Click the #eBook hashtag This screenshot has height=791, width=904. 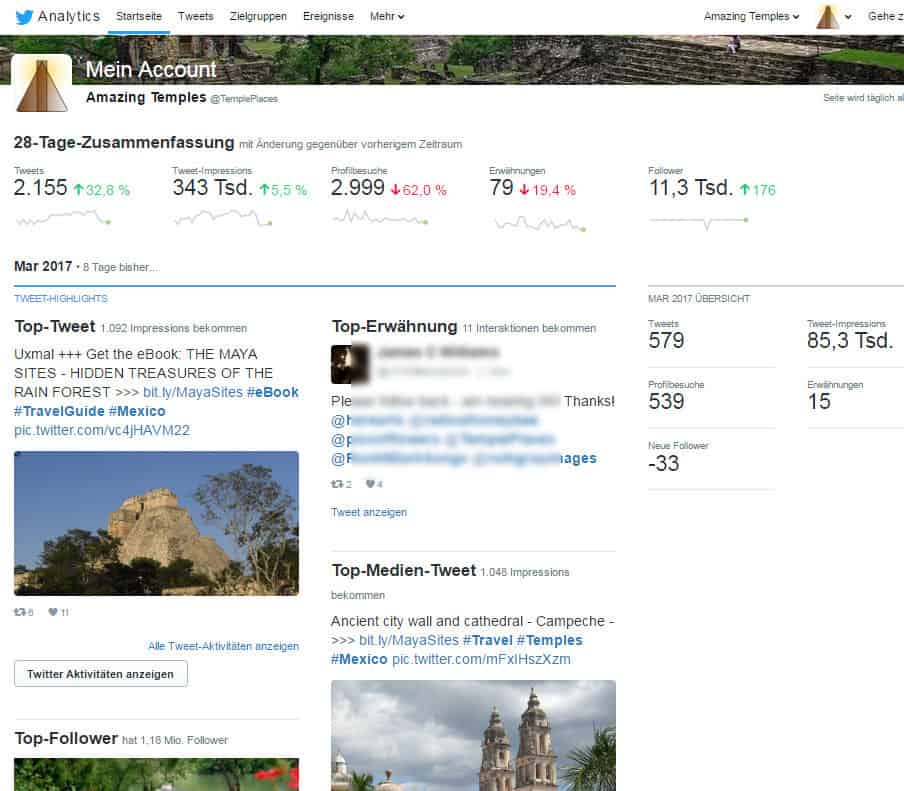tap(273, 392)
